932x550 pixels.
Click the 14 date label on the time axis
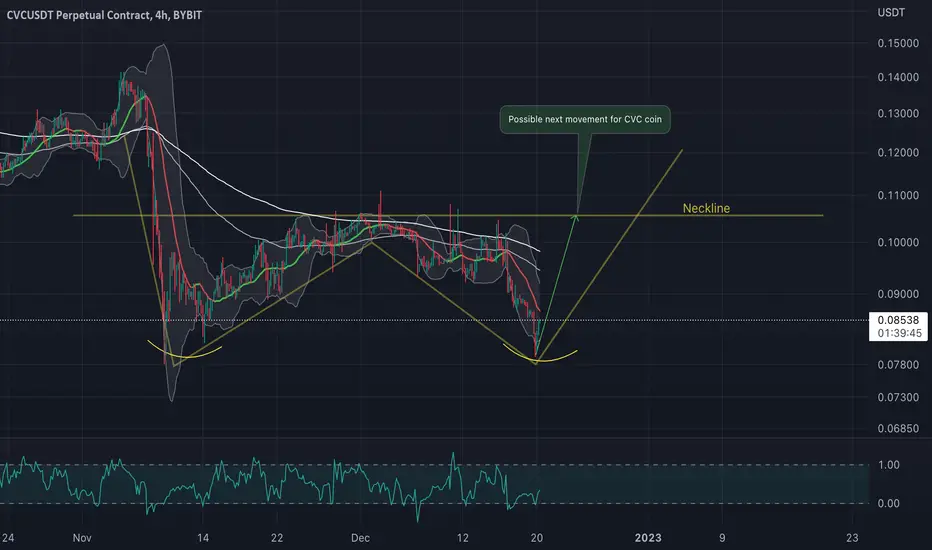point(203,538)
